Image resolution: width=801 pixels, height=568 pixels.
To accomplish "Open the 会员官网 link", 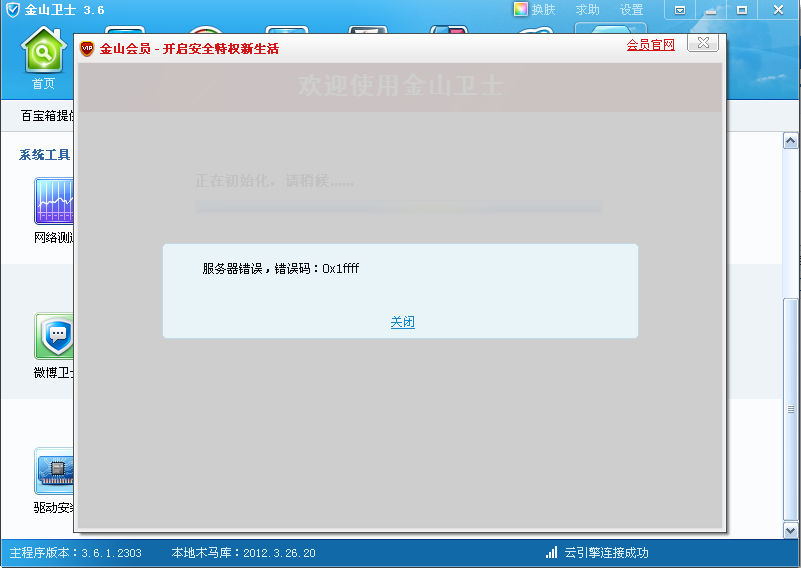I will (x=650, y=45).
